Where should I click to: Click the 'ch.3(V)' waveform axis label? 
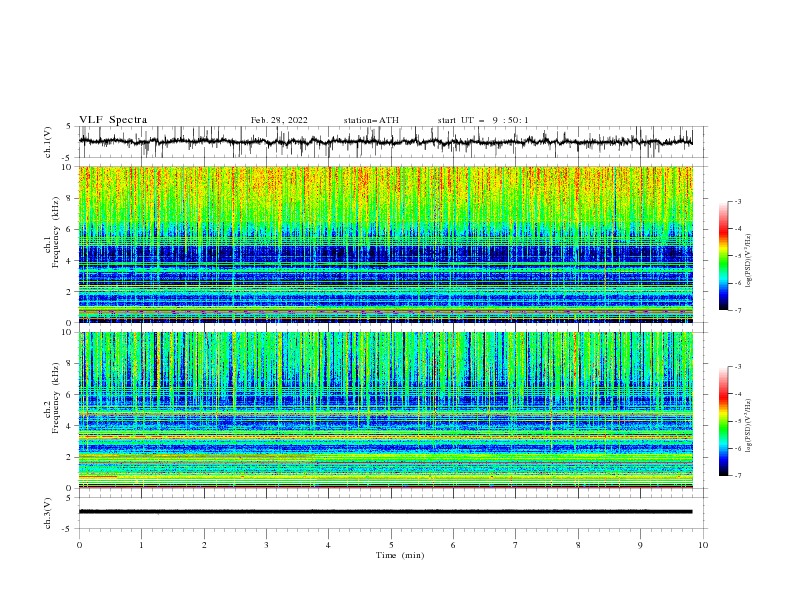click(x=48, y=513)
